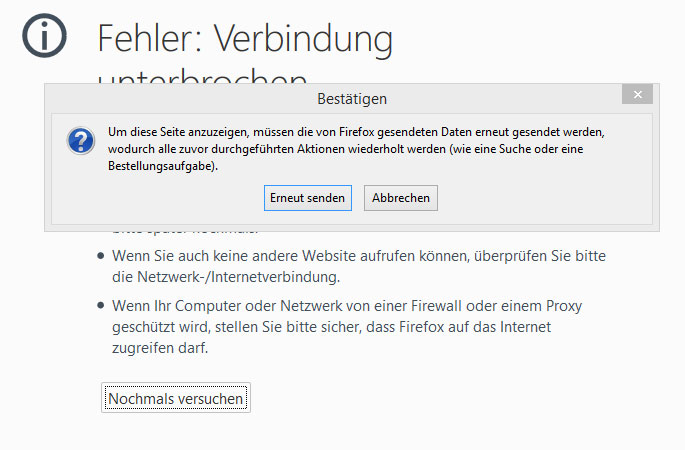Close the Bestätigen dialog with X
The width and height of the screenshot is (685, 450).
[636, 94]
